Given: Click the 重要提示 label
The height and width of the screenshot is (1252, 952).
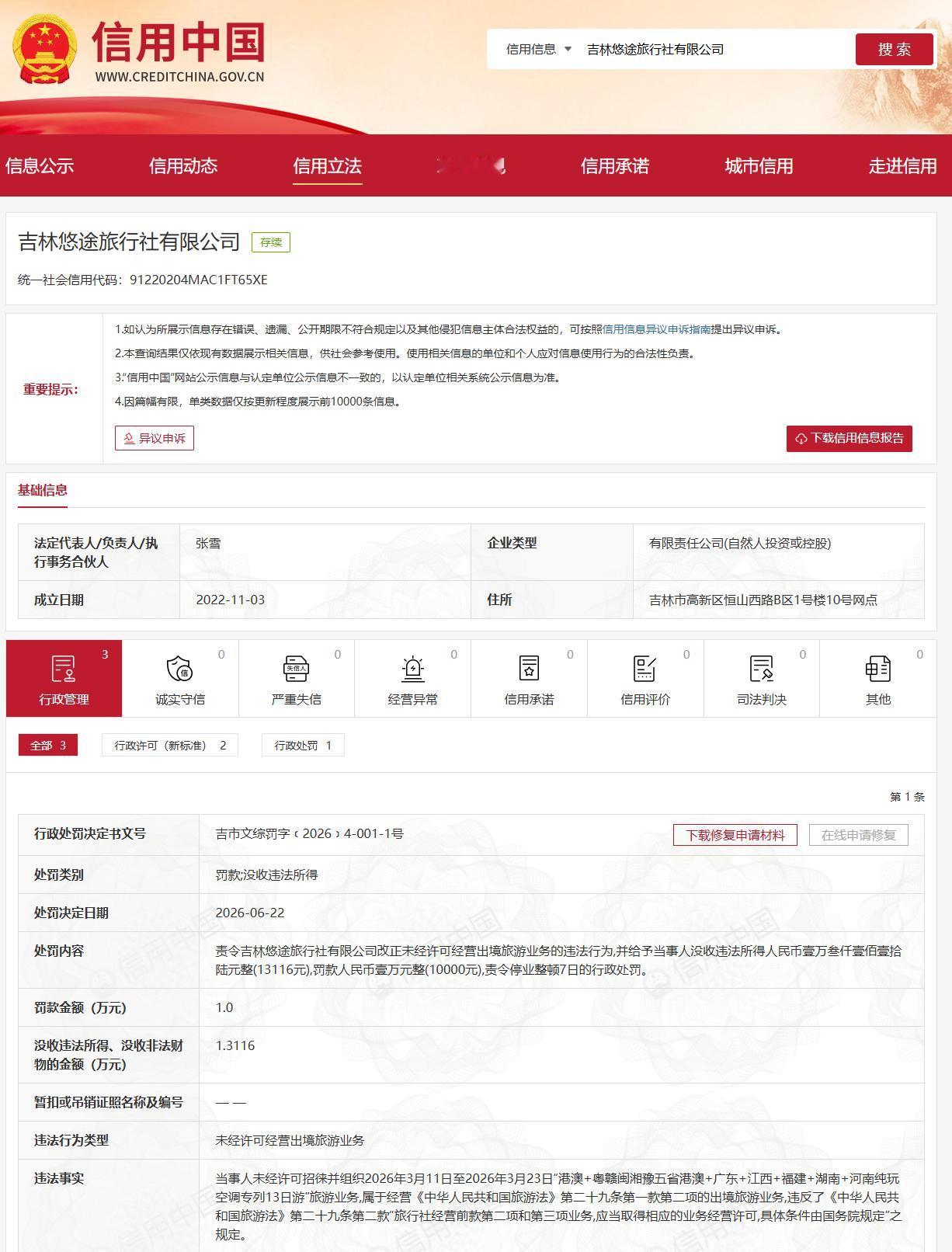Looking at the screenshot, I should (51, 390).
